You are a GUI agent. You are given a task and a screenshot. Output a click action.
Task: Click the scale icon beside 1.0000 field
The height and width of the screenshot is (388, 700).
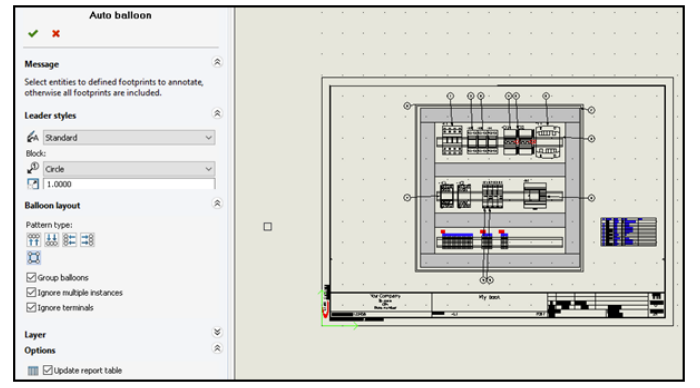coord(33,184)
